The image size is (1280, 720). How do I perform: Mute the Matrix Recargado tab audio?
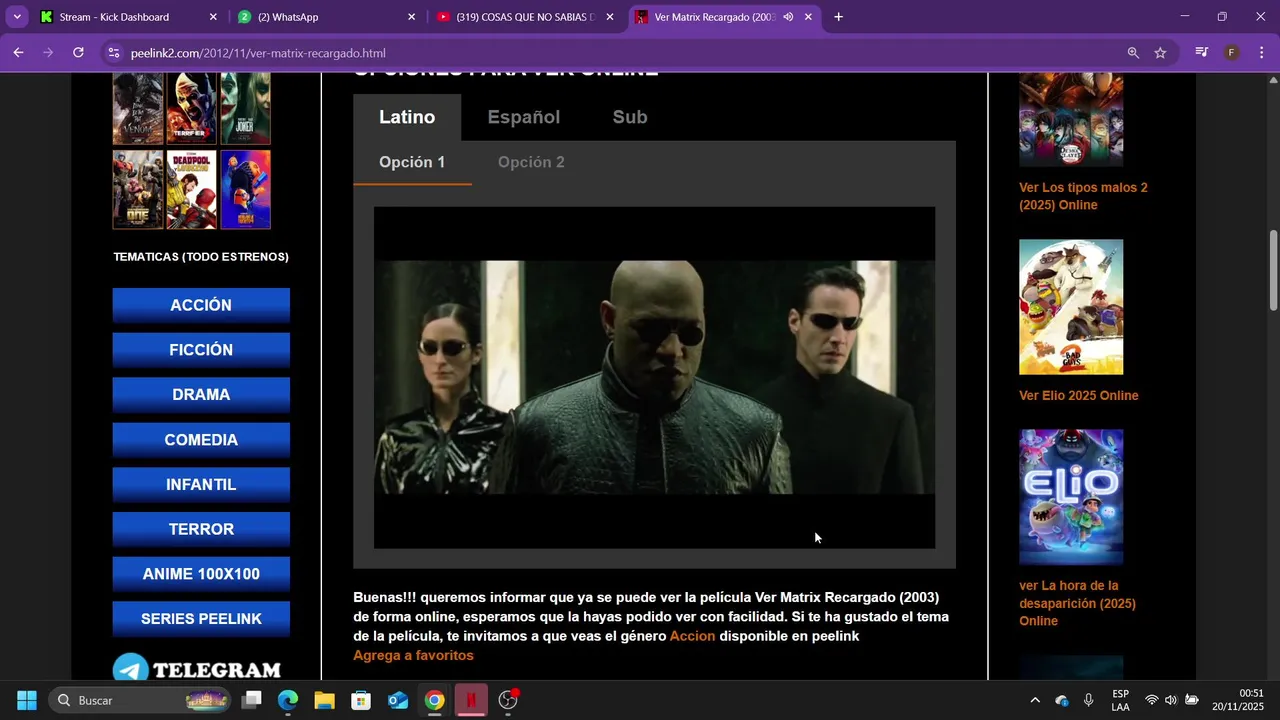click(x=788, y=17)
